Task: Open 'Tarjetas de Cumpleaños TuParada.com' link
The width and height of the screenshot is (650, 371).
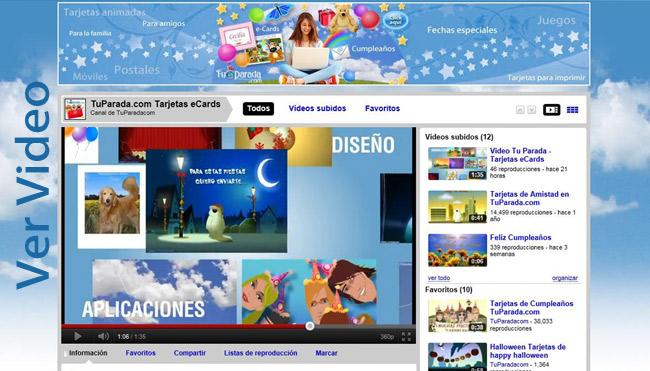Action: 531,308
